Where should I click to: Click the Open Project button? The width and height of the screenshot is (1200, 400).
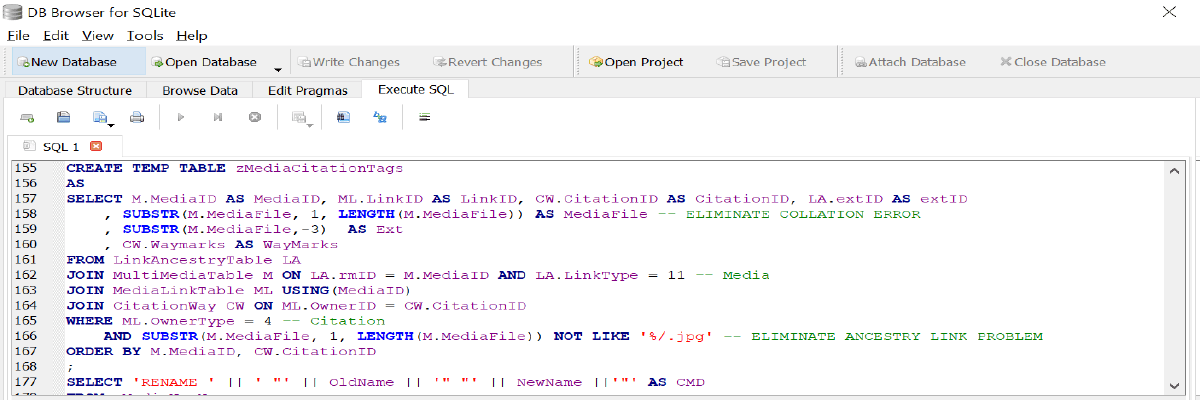click(636, 62)
